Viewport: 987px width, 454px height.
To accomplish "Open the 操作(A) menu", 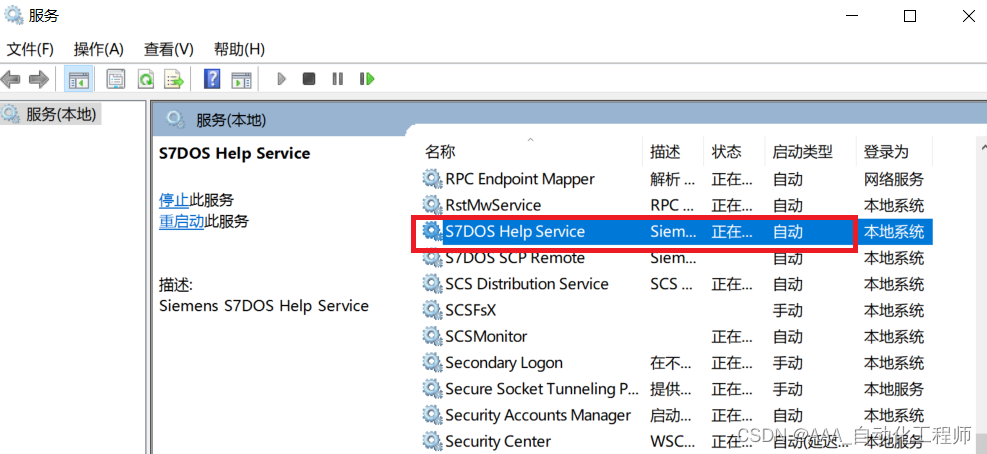I will [99, 49].
